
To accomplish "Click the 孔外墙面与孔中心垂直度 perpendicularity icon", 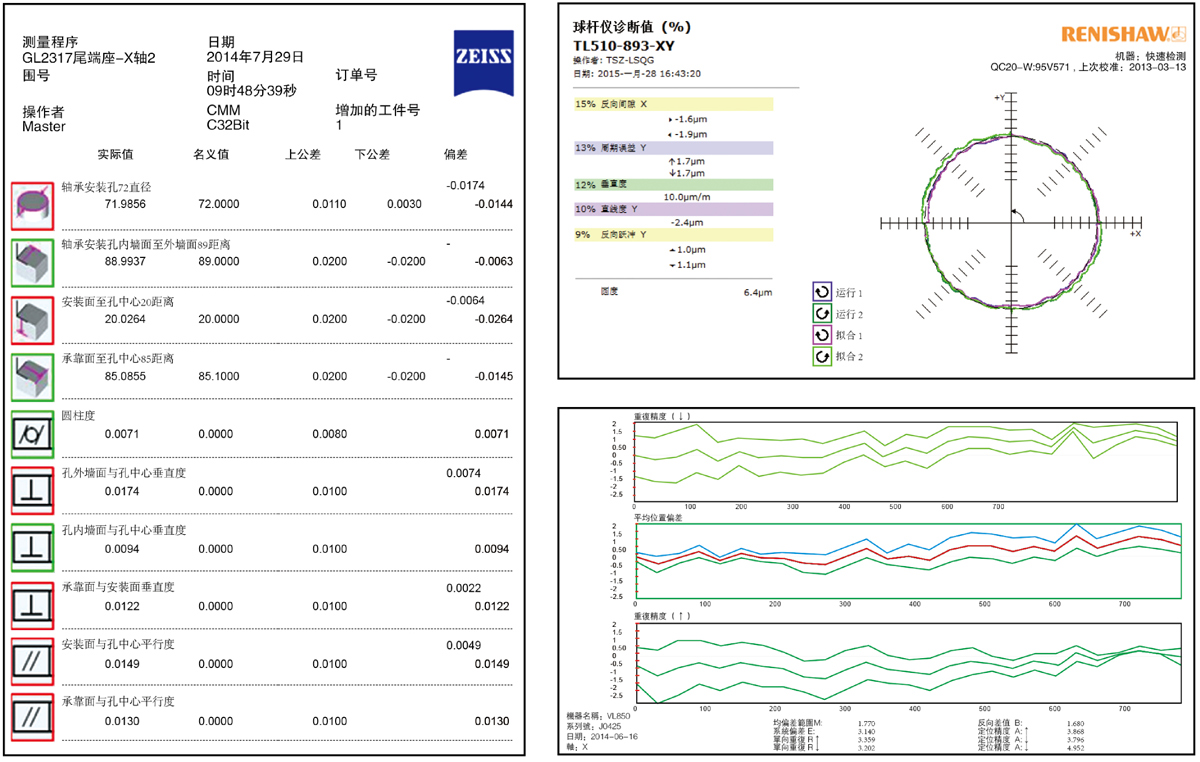I will (30, 490).
